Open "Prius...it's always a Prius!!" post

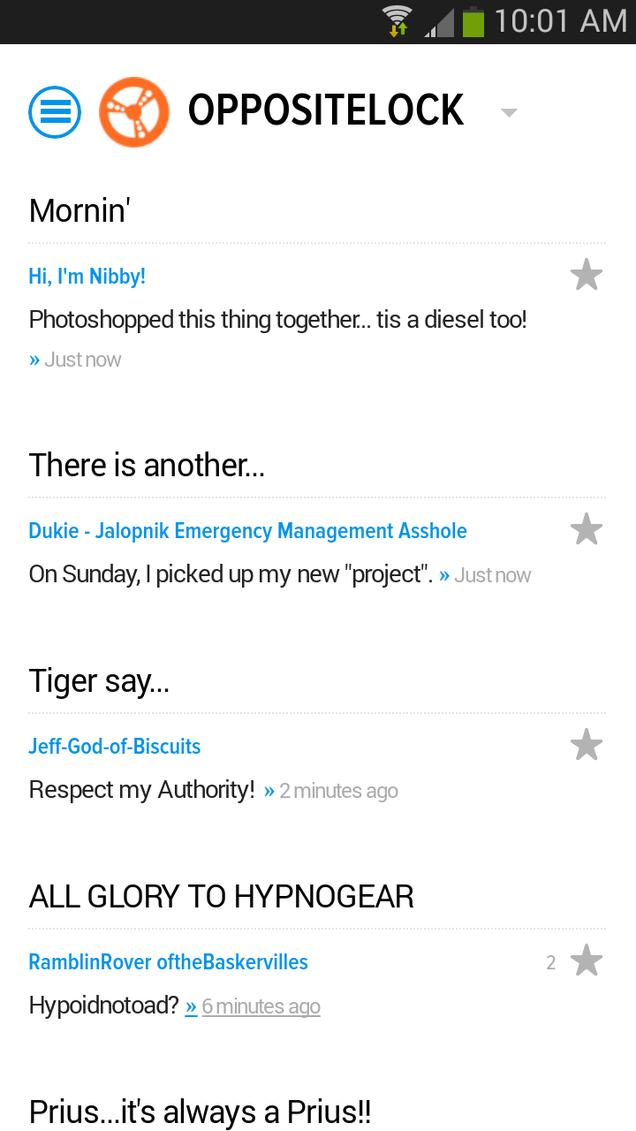200,1112
